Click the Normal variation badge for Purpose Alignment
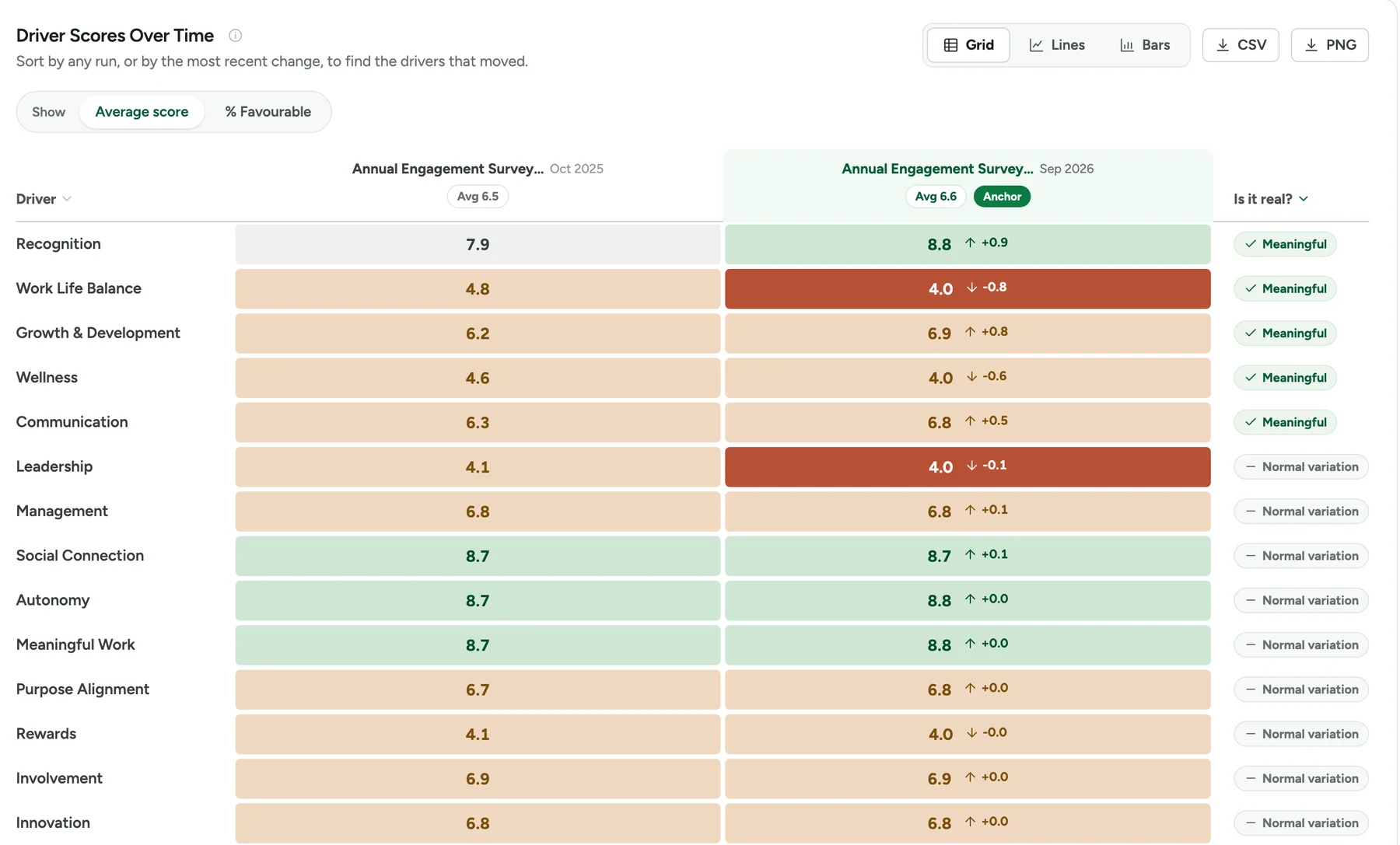This screenshot has width=1400, height=845. pos(1301,690)
